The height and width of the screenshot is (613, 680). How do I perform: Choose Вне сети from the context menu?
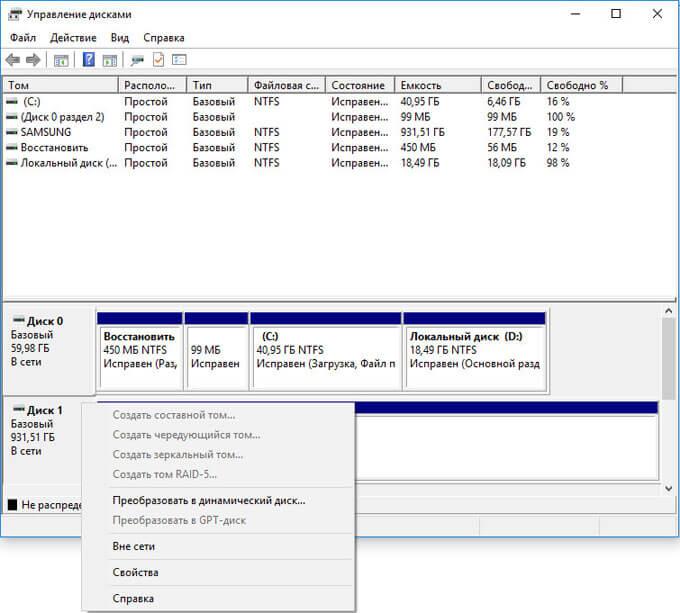134,546
